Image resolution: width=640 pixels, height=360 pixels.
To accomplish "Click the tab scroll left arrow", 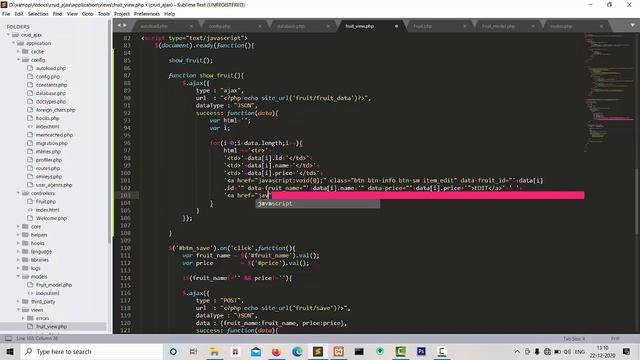I will (x=119, y=25).
